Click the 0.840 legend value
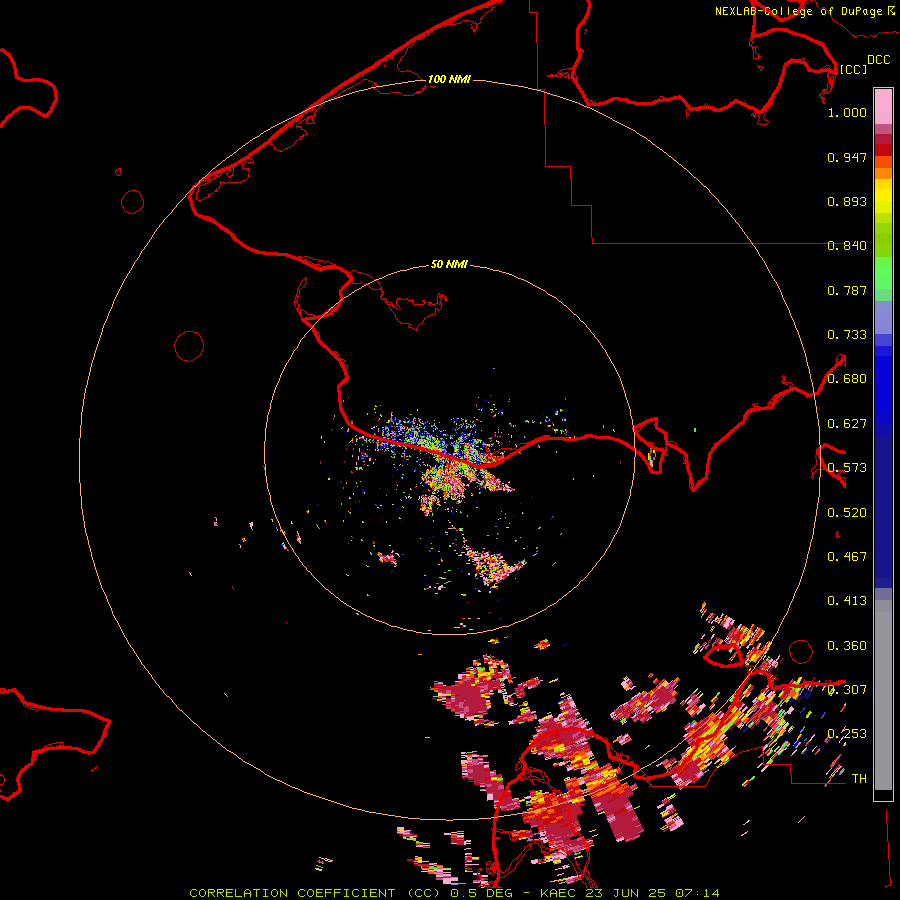 847,246
